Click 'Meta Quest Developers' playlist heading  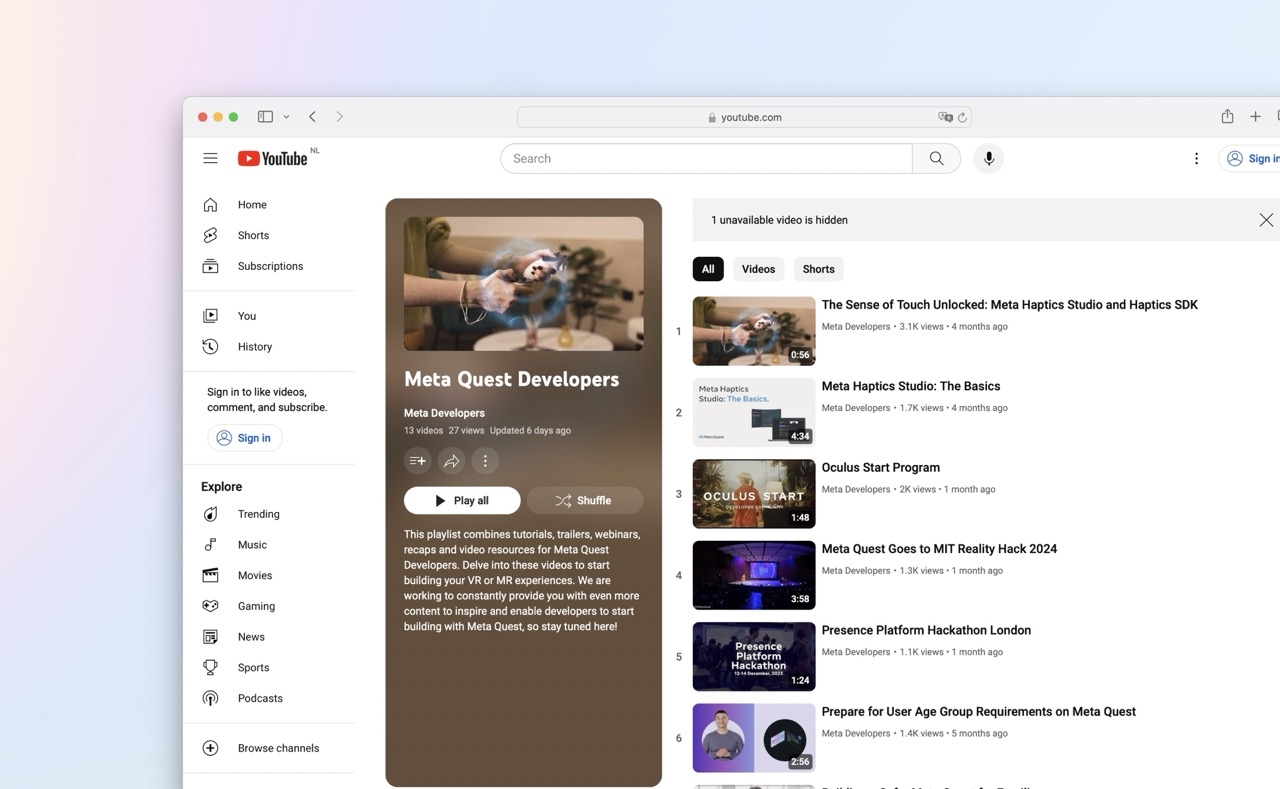(x=512, y=379)
